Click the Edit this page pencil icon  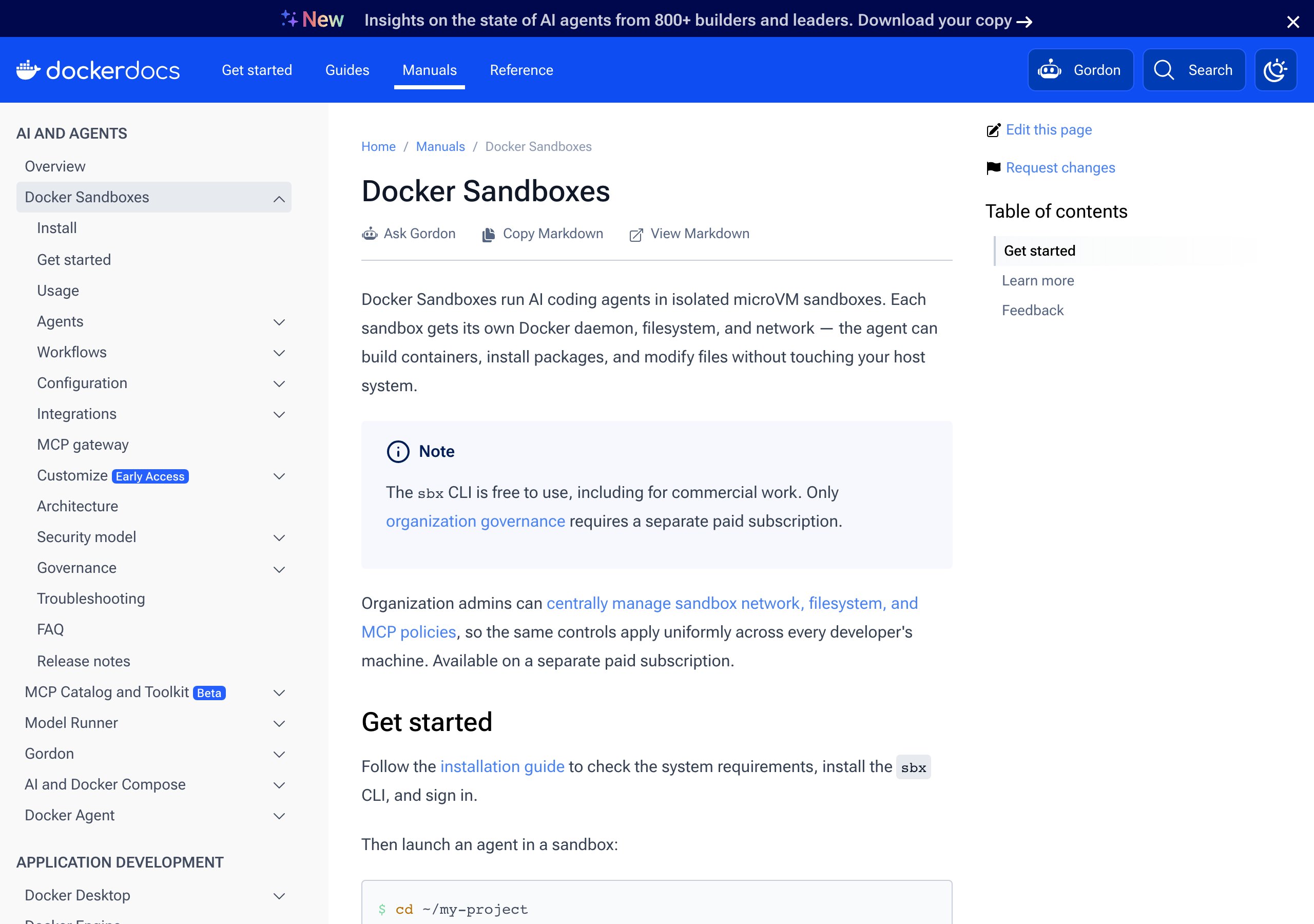point(994,130)
